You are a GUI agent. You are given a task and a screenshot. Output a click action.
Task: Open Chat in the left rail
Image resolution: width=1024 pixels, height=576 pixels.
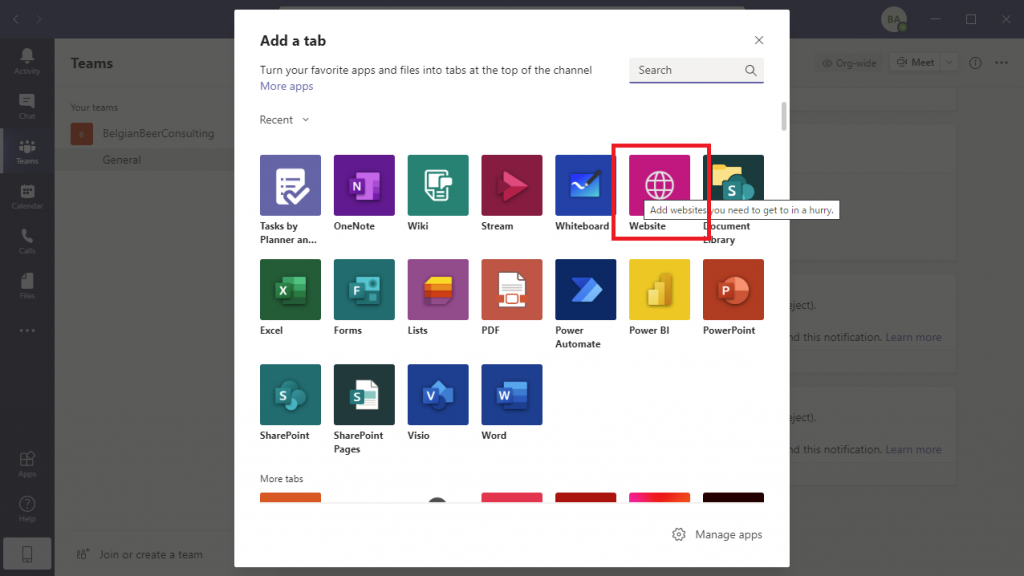click(27, 106)
